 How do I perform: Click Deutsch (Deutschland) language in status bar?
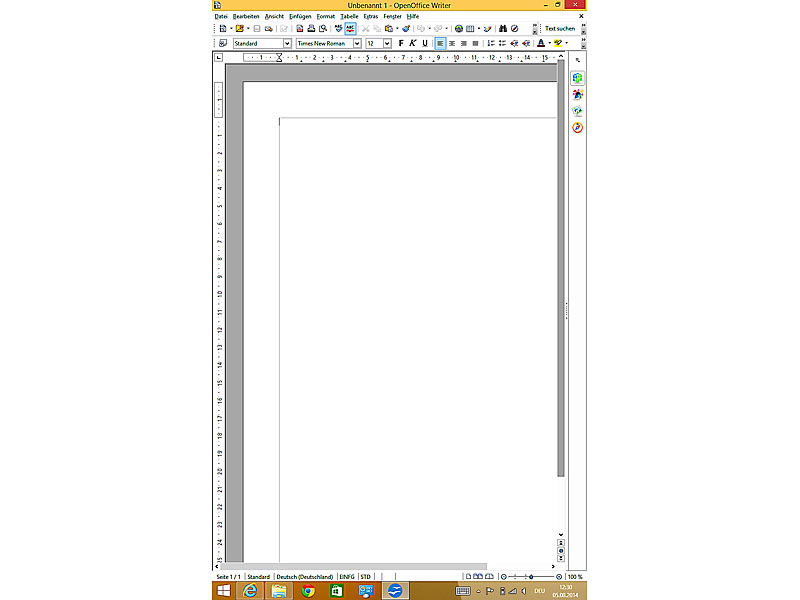pyautogui.click(x=304, y=577)
